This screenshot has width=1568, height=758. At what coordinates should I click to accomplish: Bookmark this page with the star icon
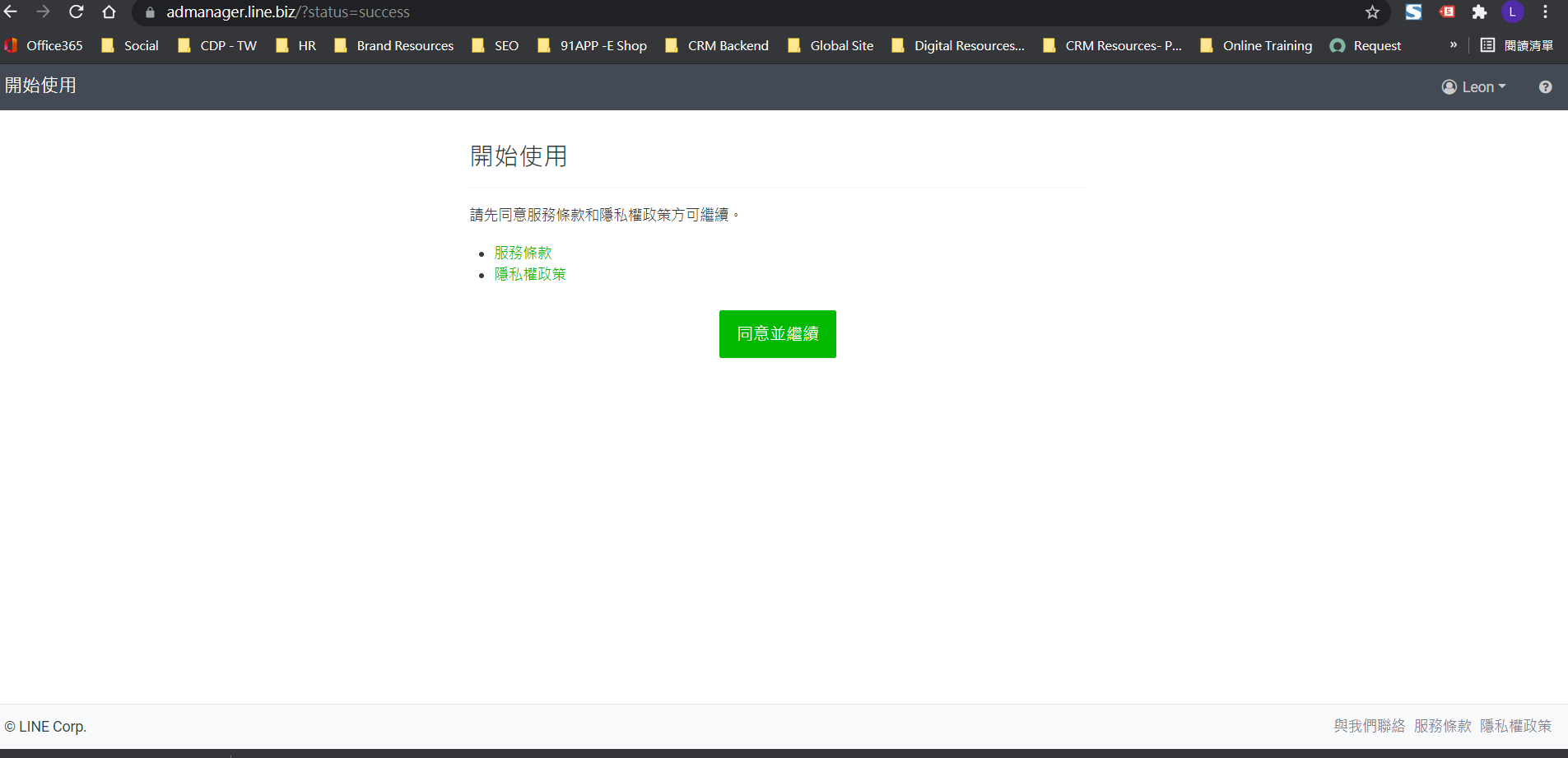1372,12
